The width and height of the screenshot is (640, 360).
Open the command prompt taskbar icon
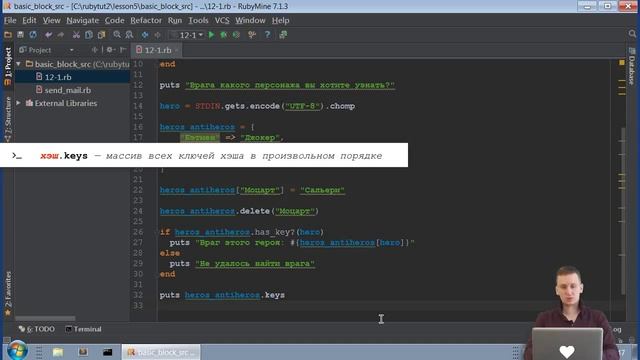pyautogui.click(x=107, y=352)
